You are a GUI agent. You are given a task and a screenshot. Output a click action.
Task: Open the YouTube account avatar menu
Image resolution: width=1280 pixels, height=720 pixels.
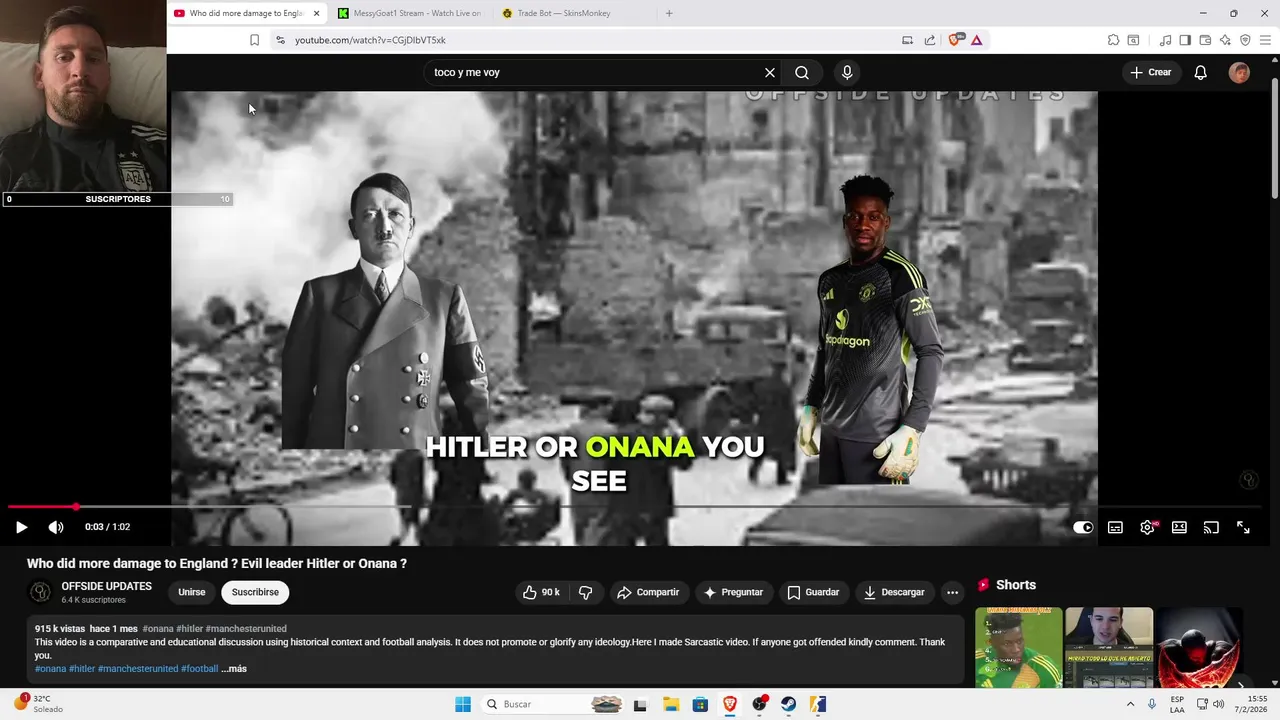(1239, 72)
